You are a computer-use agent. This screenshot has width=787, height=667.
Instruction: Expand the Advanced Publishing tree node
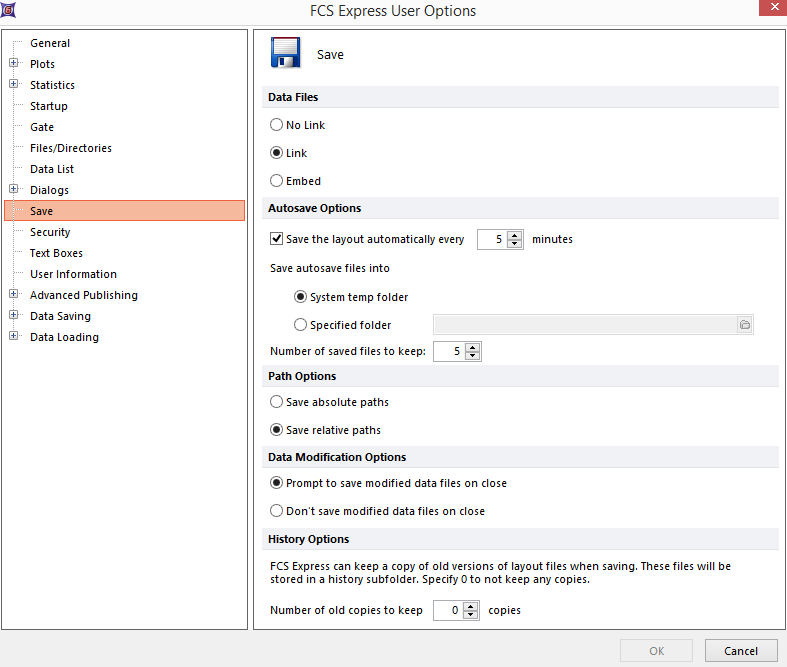click(14, 295)
